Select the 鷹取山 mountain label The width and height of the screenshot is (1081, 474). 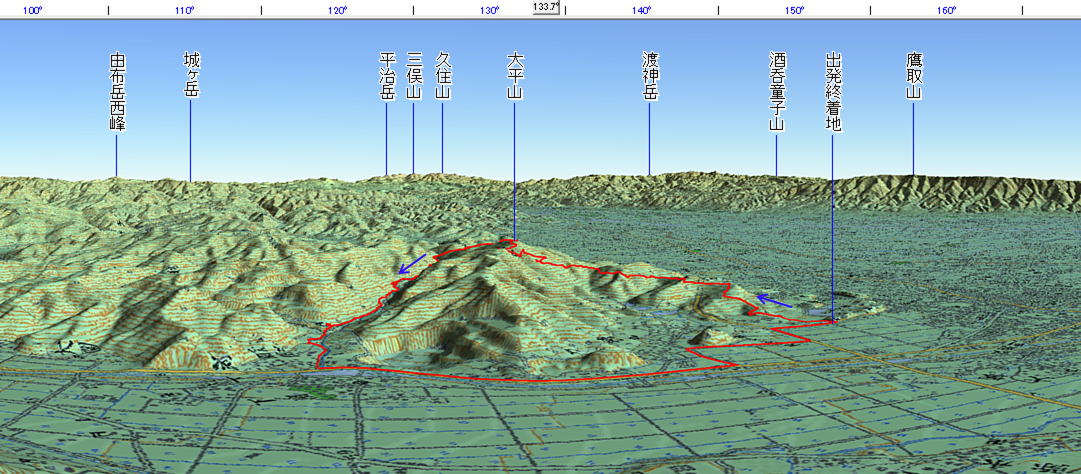[x=913, y=77]
